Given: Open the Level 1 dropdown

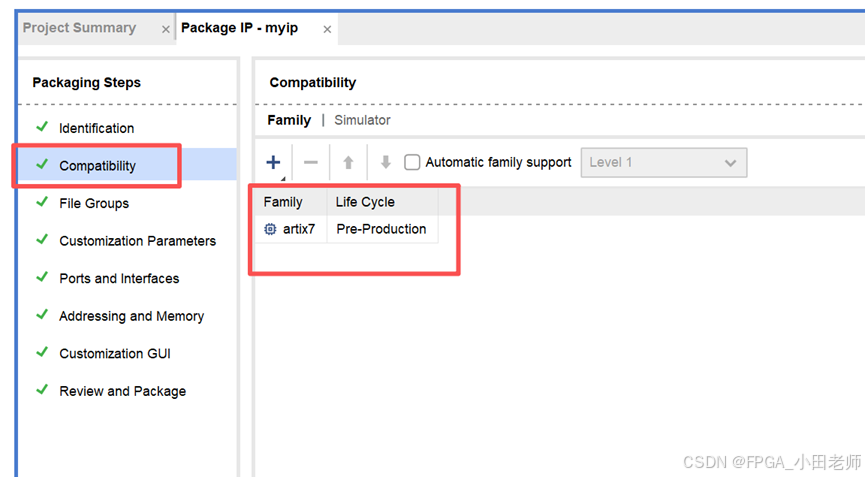Looking at the screenshot, I should (x=664, y=162).
